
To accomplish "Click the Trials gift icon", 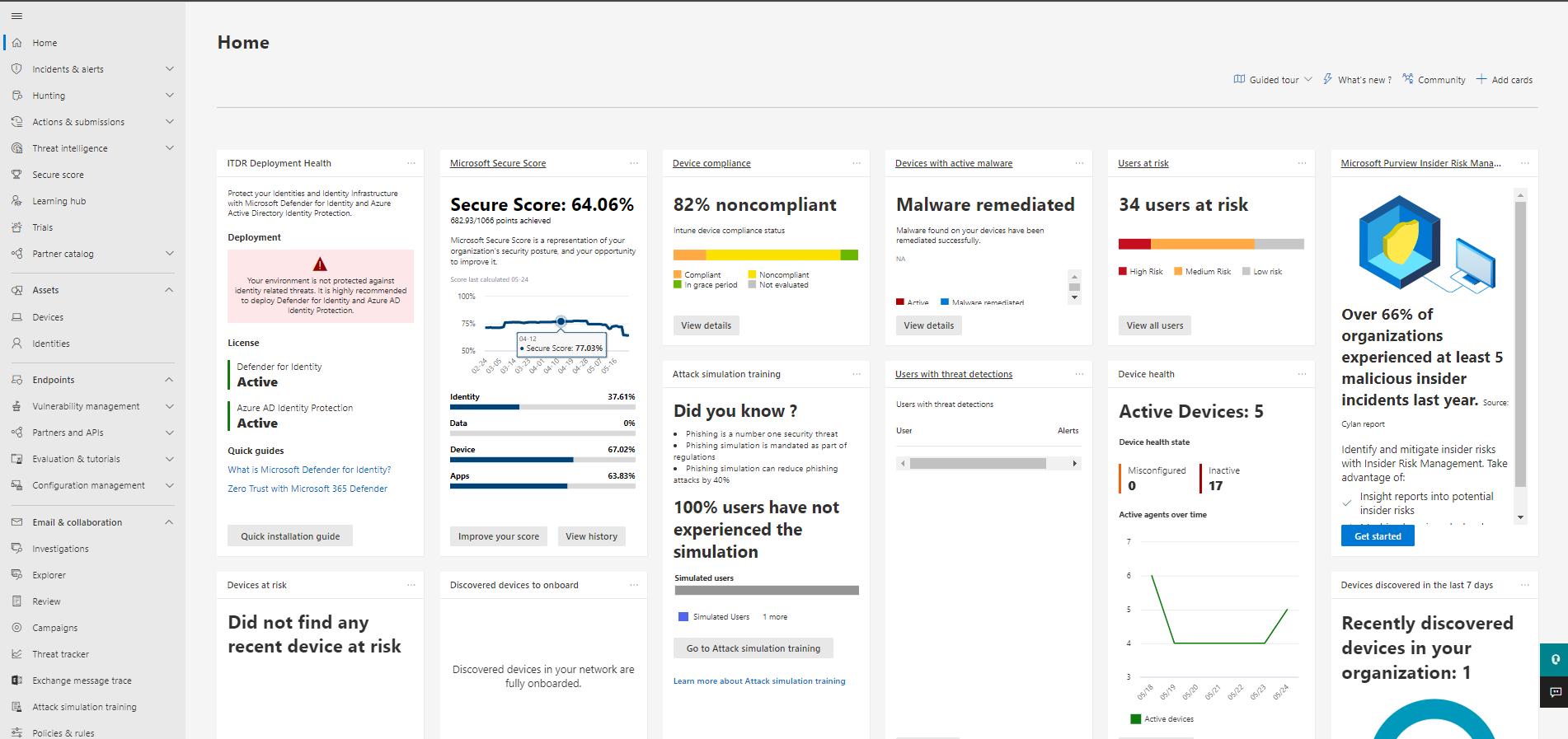I will (x=16, y=227).
